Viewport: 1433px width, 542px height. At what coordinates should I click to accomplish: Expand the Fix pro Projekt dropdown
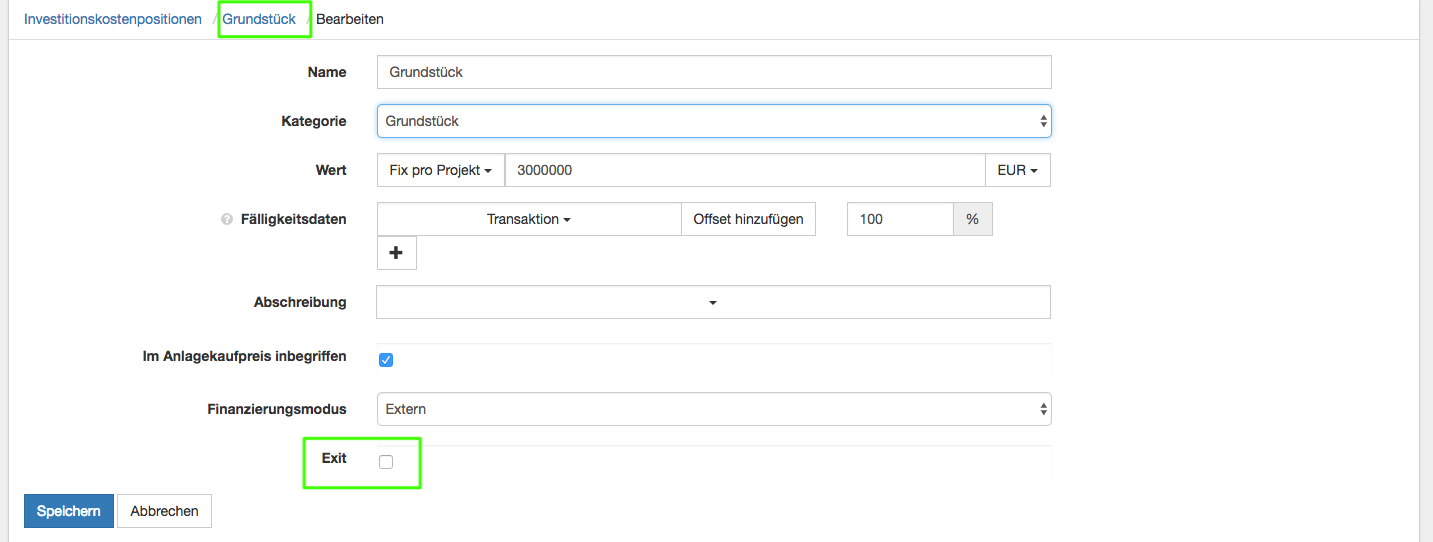click(x=441, y=170)
